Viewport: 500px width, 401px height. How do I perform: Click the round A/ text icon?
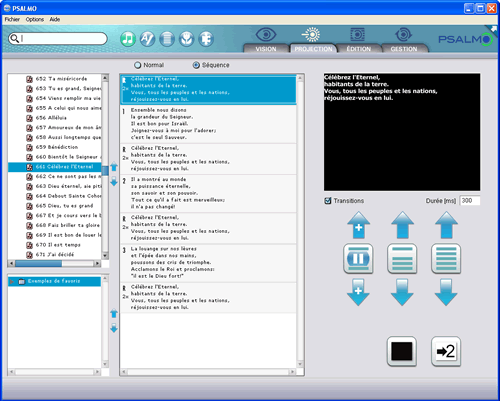click(147, 39)
